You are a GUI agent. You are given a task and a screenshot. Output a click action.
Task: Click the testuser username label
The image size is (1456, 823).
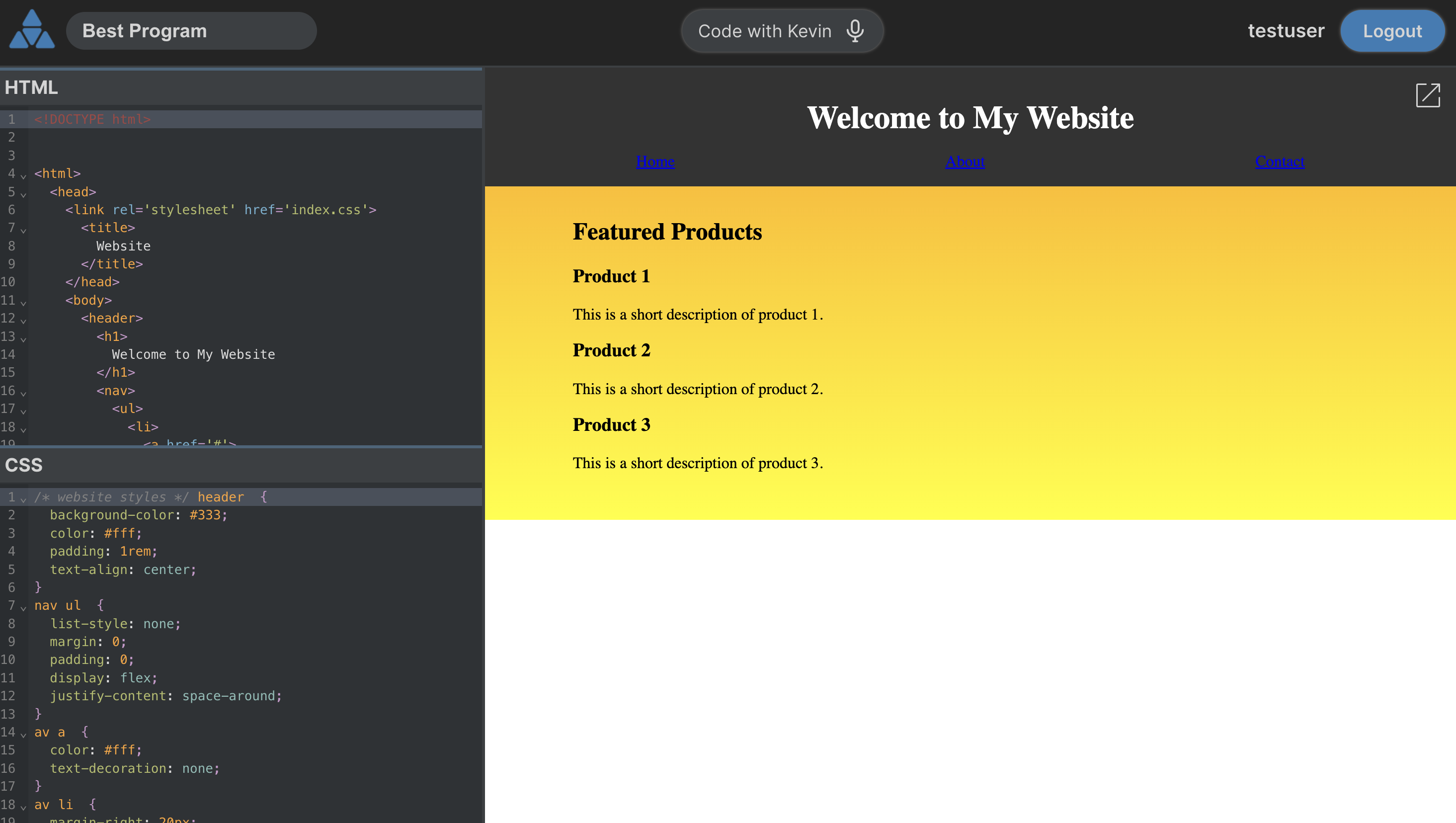(x=1286, y=30)
